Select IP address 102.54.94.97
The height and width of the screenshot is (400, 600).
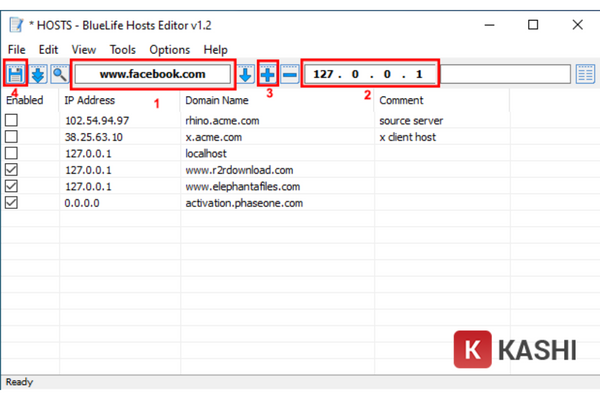[x=97, y=121]
